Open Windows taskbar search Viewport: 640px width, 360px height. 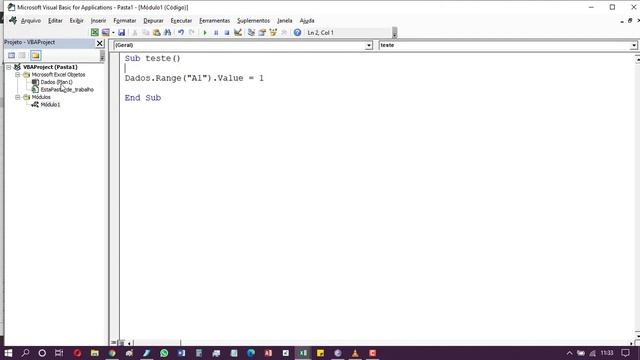pyautogui.click(x=25, y=353)
